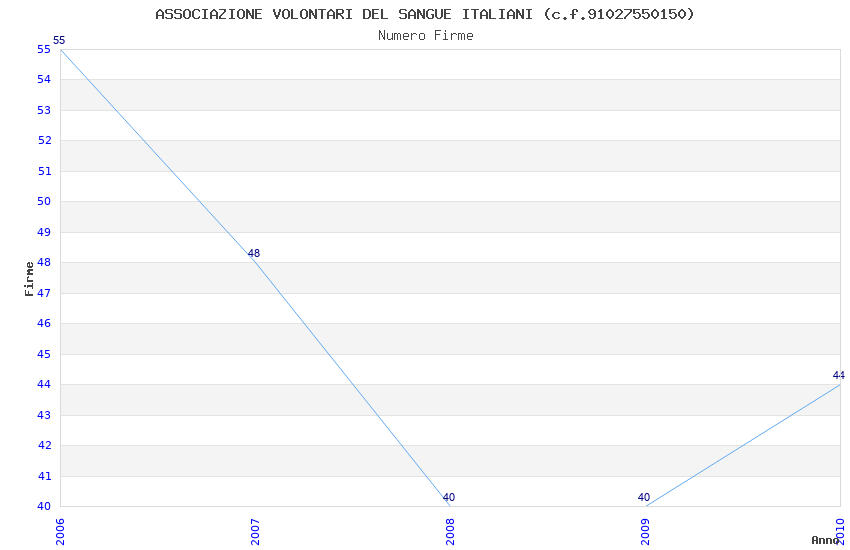Click y-axis tick value 54
Screen dimensions: 850x550
44,79
